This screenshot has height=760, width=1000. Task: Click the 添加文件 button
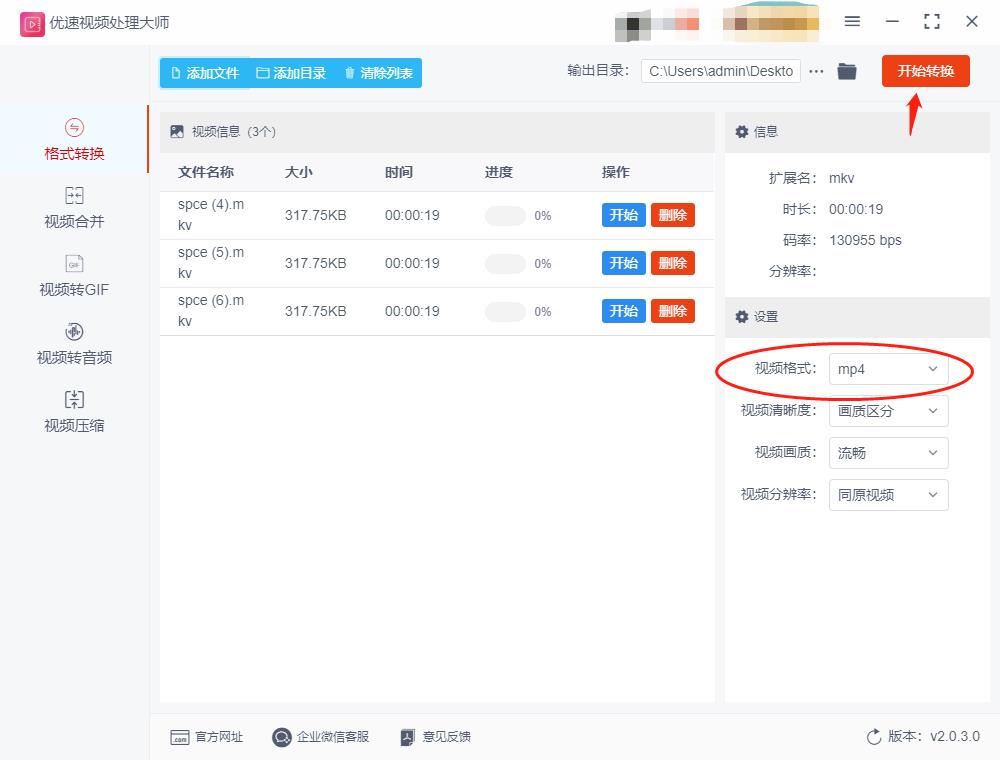[x=205, y=73]
